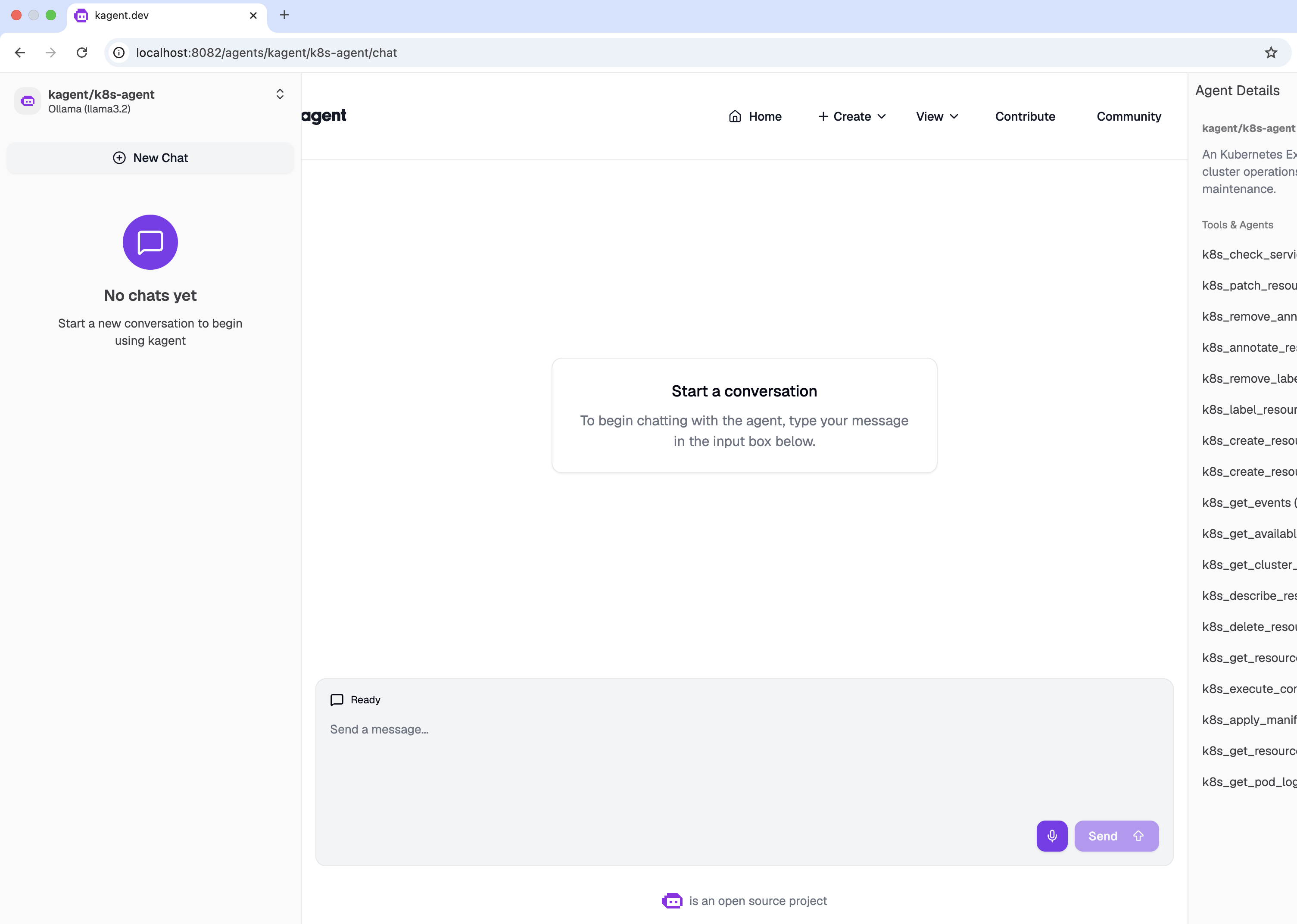The width and height of the screenshot is (1297, 924).
Task: Click the kagent robot icon in footer
Action: click(x=672, y=901)
